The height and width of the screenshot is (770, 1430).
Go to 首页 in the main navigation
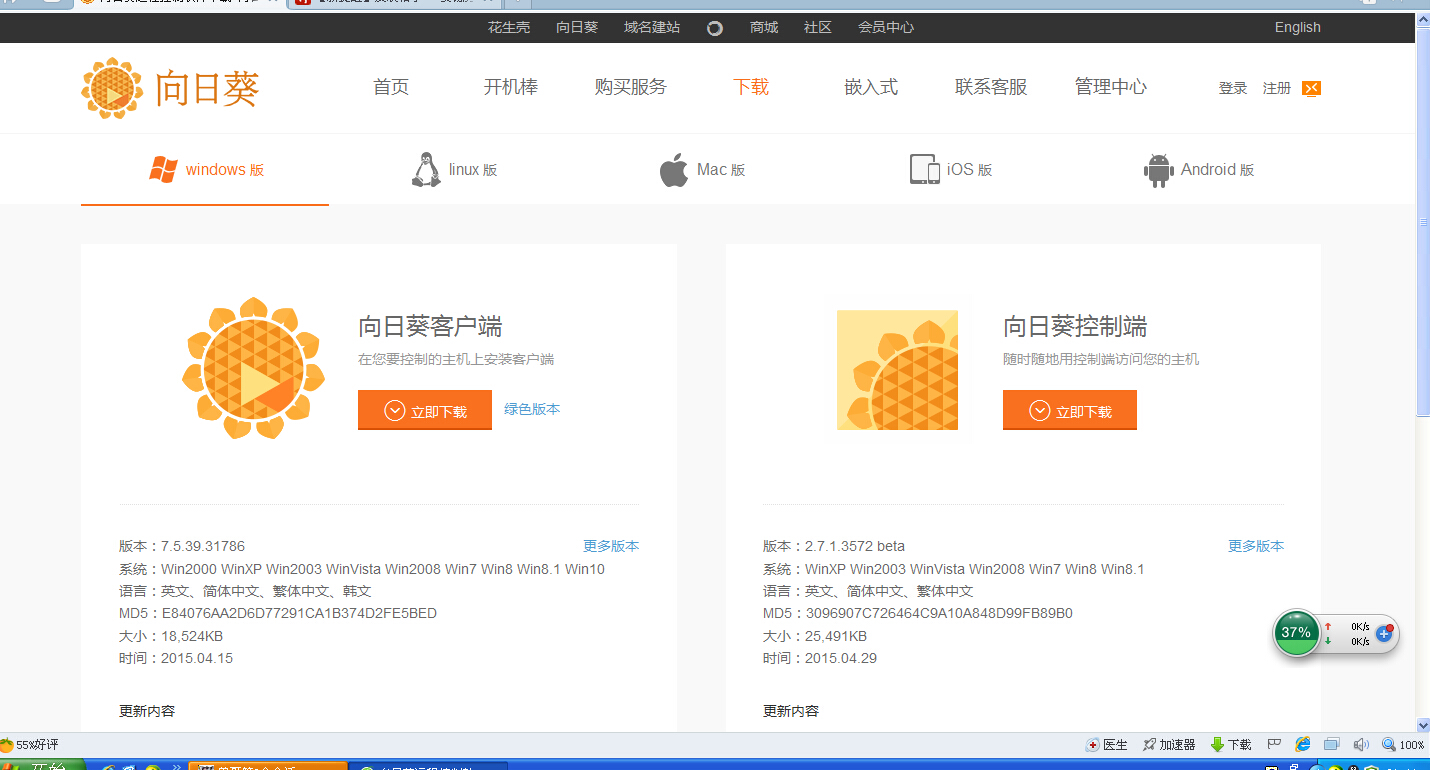click(391, 87)
